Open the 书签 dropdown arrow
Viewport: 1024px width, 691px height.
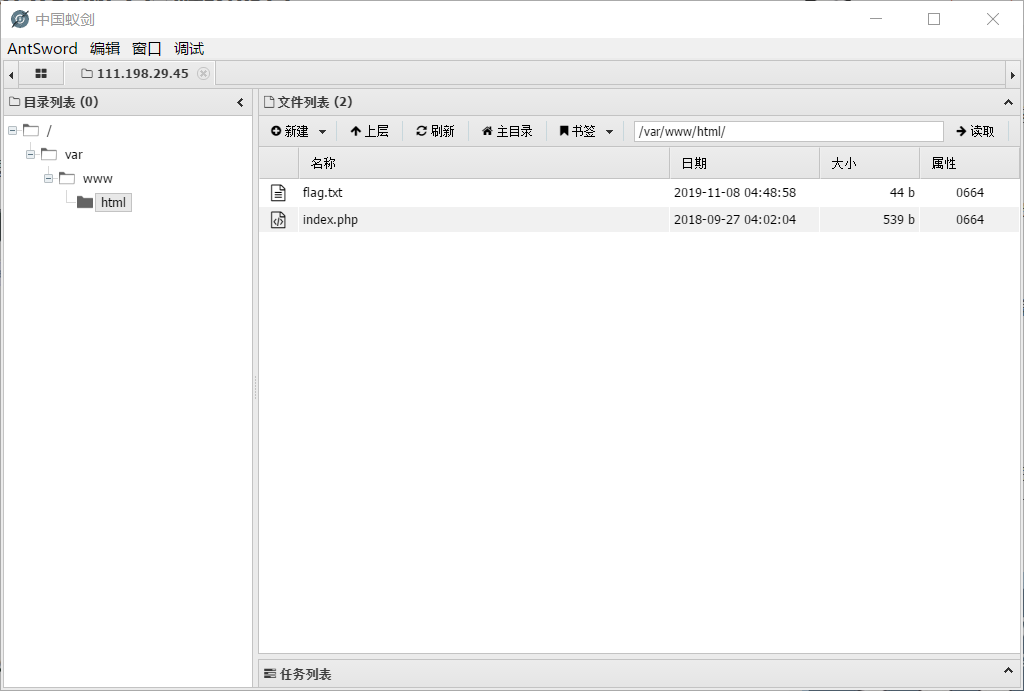(x=609, y=132)
